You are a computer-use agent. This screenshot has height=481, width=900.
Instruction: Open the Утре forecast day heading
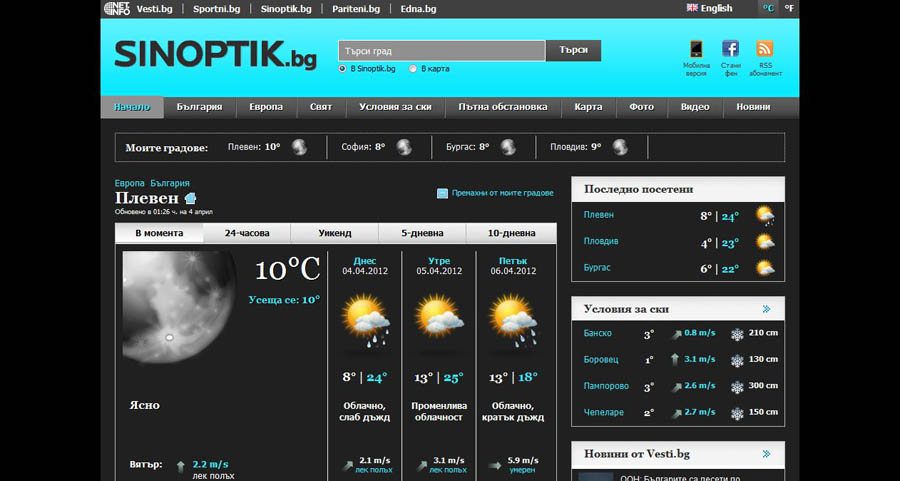tap(439, 261)
